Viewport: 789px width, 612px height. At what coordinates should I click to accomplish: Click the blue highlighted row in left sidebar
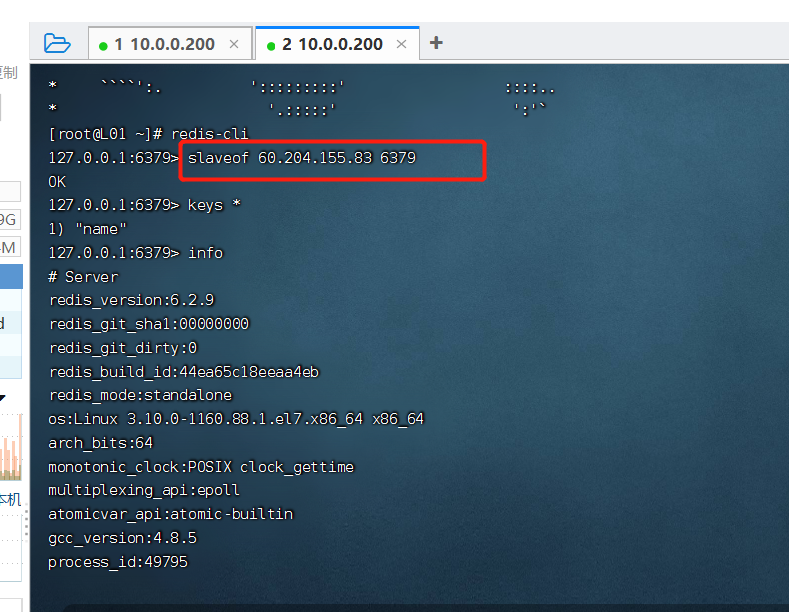(11, 276)
